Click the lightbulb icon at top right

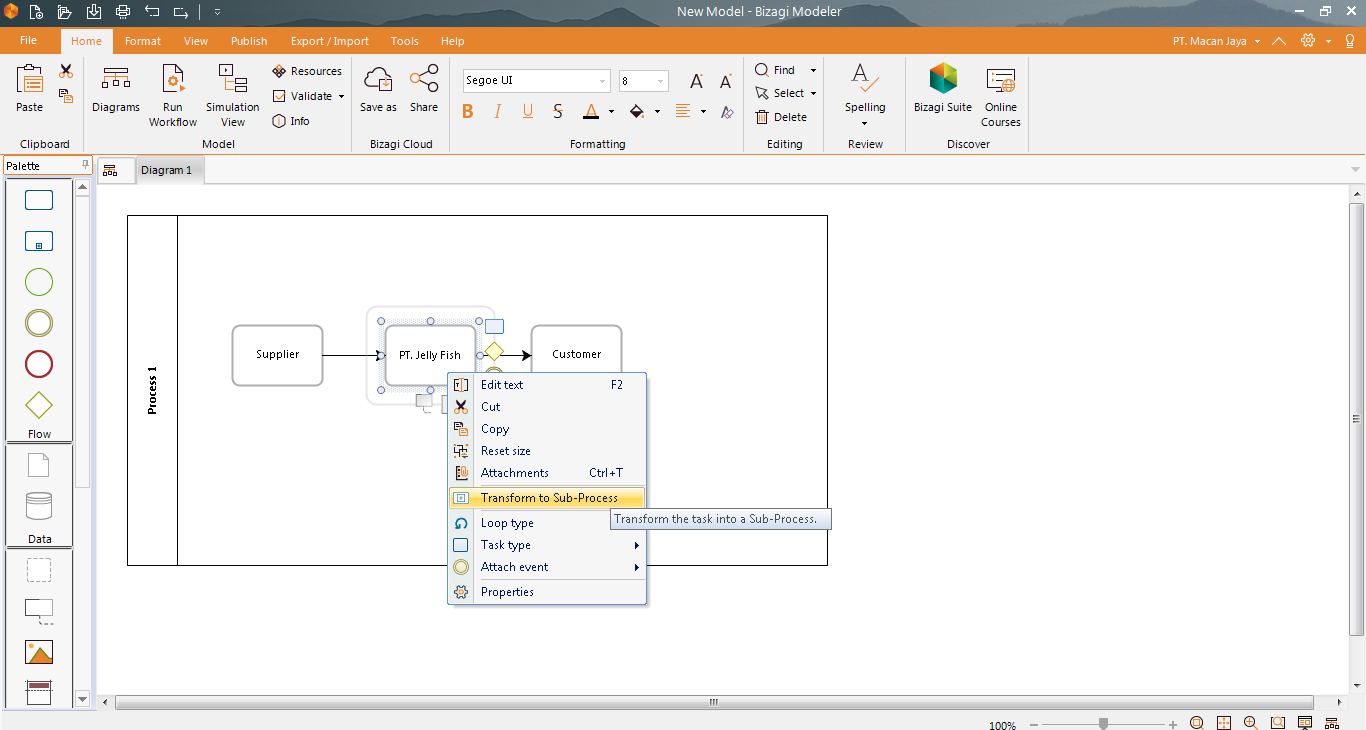(x=1350, y=41)
